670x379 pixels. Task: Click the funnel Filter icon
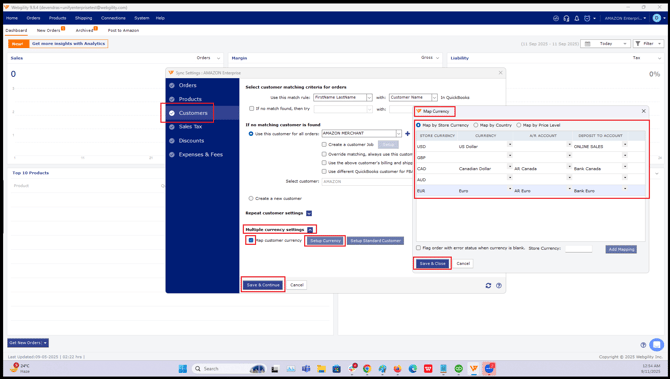click(x=638, y=44)
